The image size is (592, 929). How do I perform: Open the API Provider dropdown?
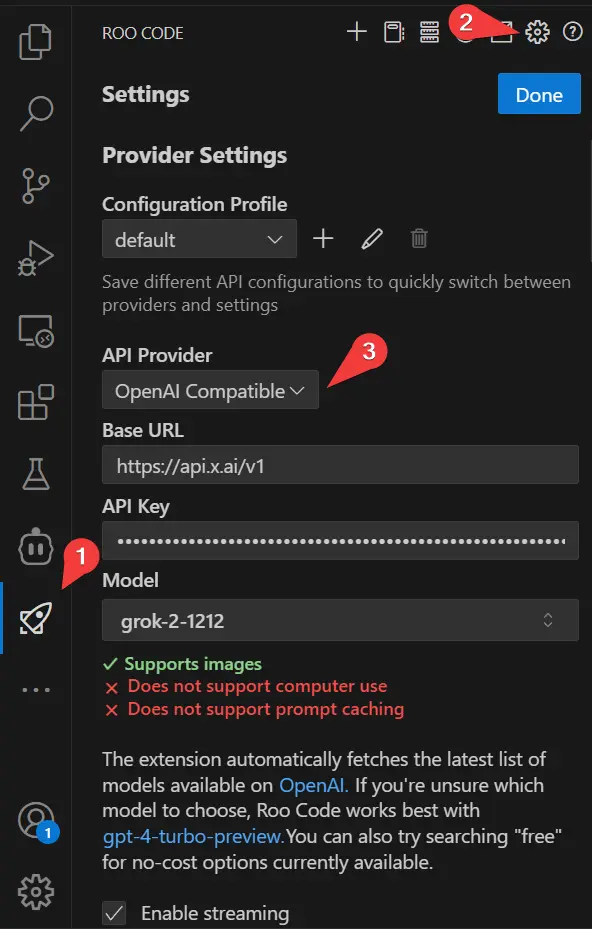pos(209,390)
